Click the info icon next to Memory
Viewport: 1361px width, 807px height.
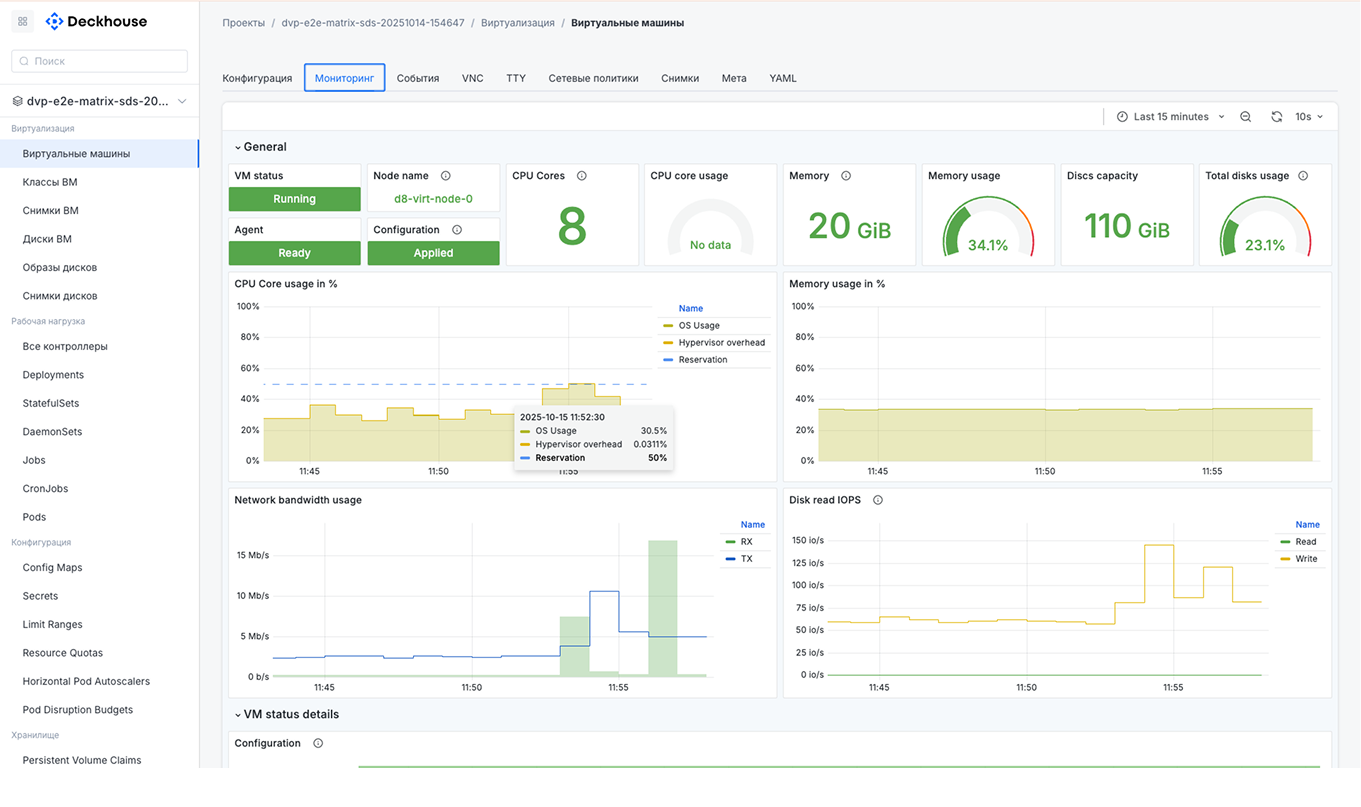tap(846, 176)
